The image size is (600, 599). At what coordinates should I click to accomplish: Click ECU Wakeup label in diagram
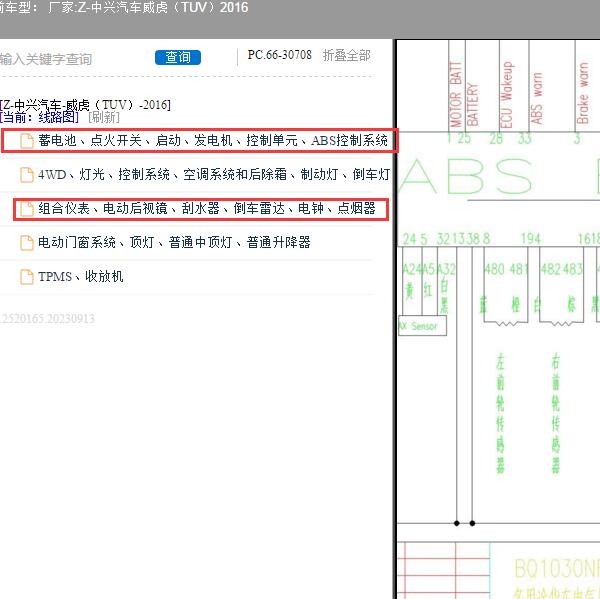point(507,95)
